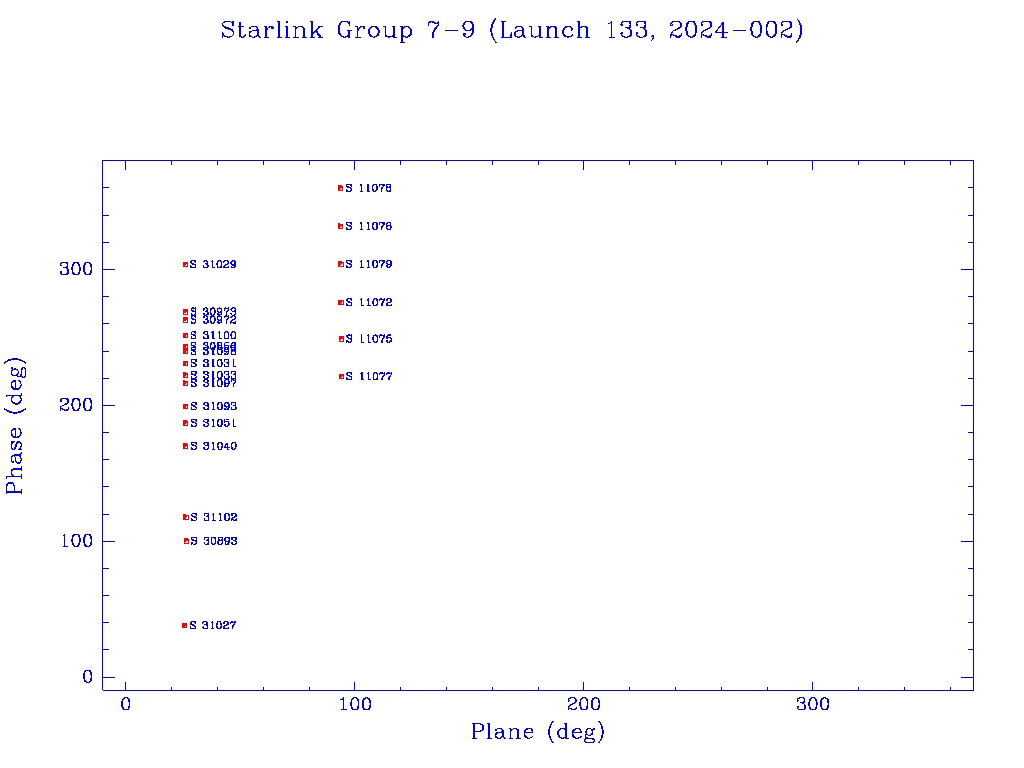
Task: Click the red point for S 11072
Action: point(341,302)
